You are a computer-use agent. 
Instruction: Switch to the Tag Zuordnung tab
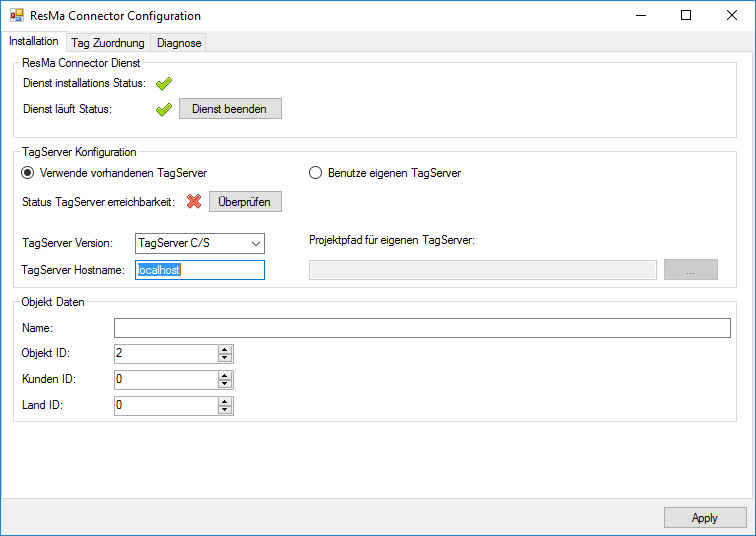108,43
